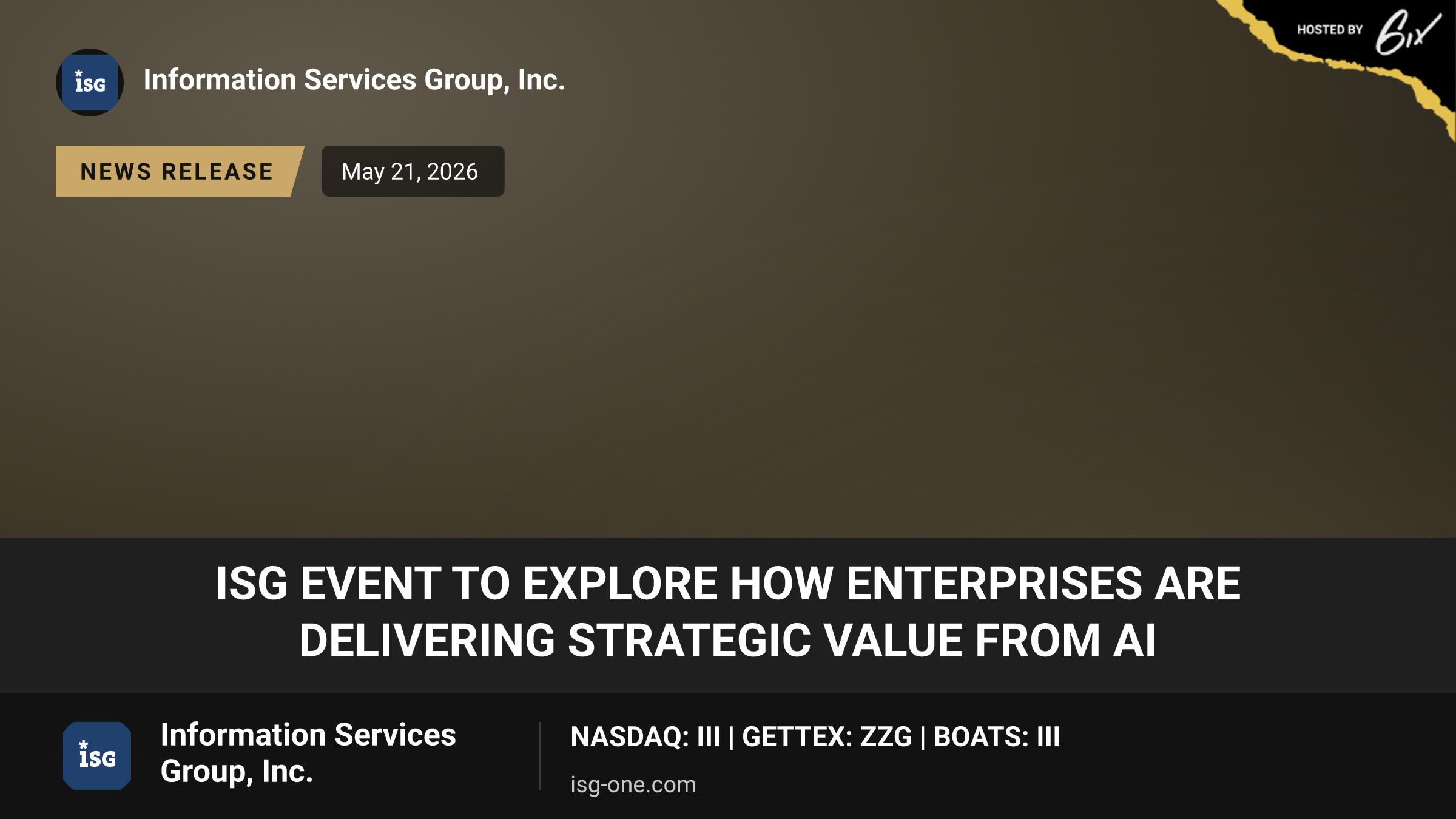Select the NASDAQ: III ticker
1456x819 pixels.
[645, 737]
